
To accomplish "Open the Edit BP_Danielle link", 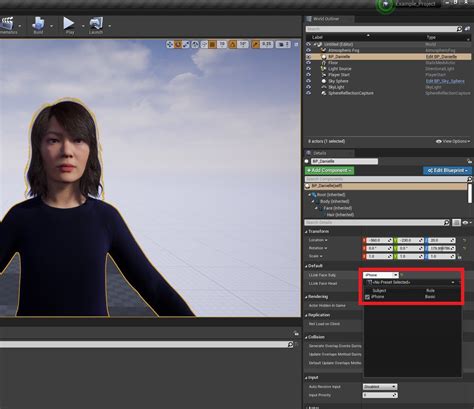I will [x=441, y=57].
